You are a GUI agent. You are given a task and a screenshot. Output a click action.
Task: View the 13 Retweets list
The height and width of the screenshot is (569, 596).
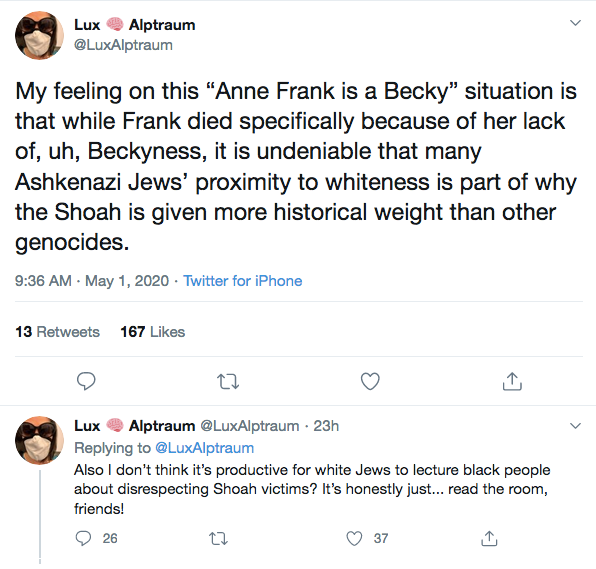tap(57, 332)
